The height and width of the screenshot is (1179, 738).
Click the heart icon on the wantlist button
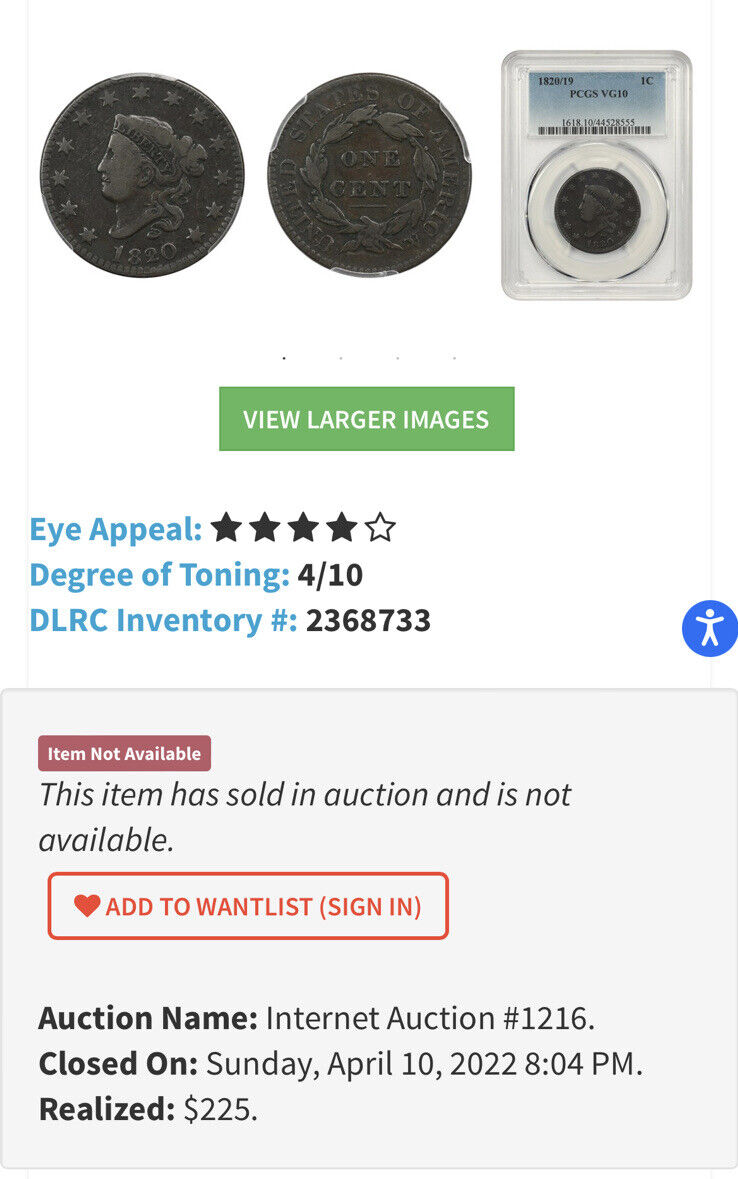click(87, 906)
